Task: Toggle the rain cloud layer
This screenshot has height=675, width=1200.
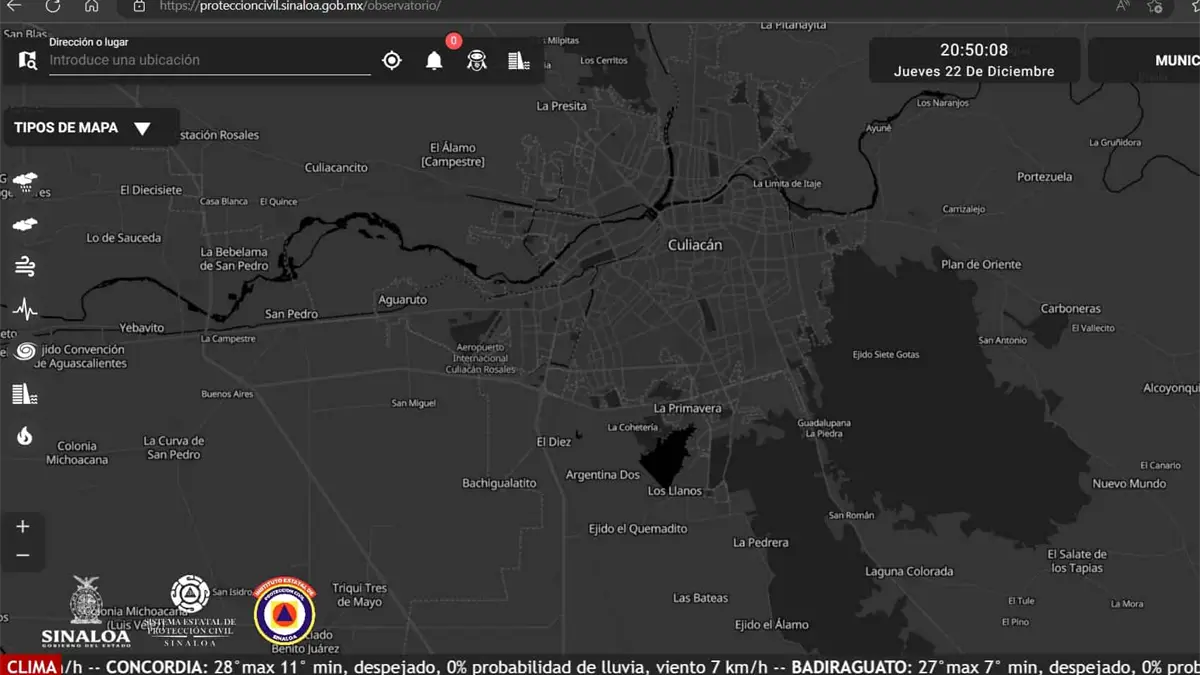Action: (x=25, y=183)
